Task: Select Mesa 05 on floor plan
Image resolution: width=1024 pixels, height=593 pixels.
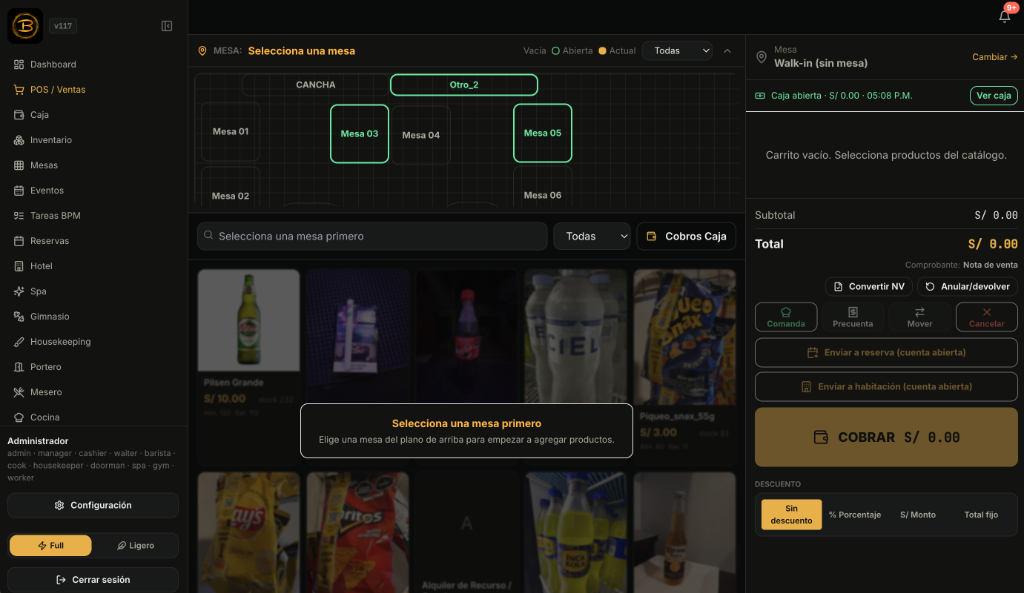Action: (x=543, y=133)
